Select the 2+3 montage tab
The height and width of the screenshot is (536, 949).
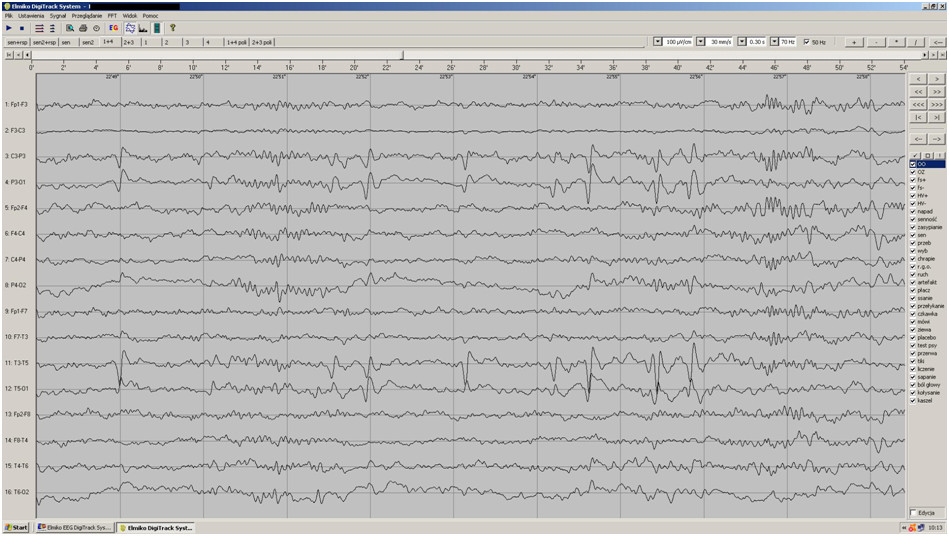pyautogui.click(x=131, y=42)
